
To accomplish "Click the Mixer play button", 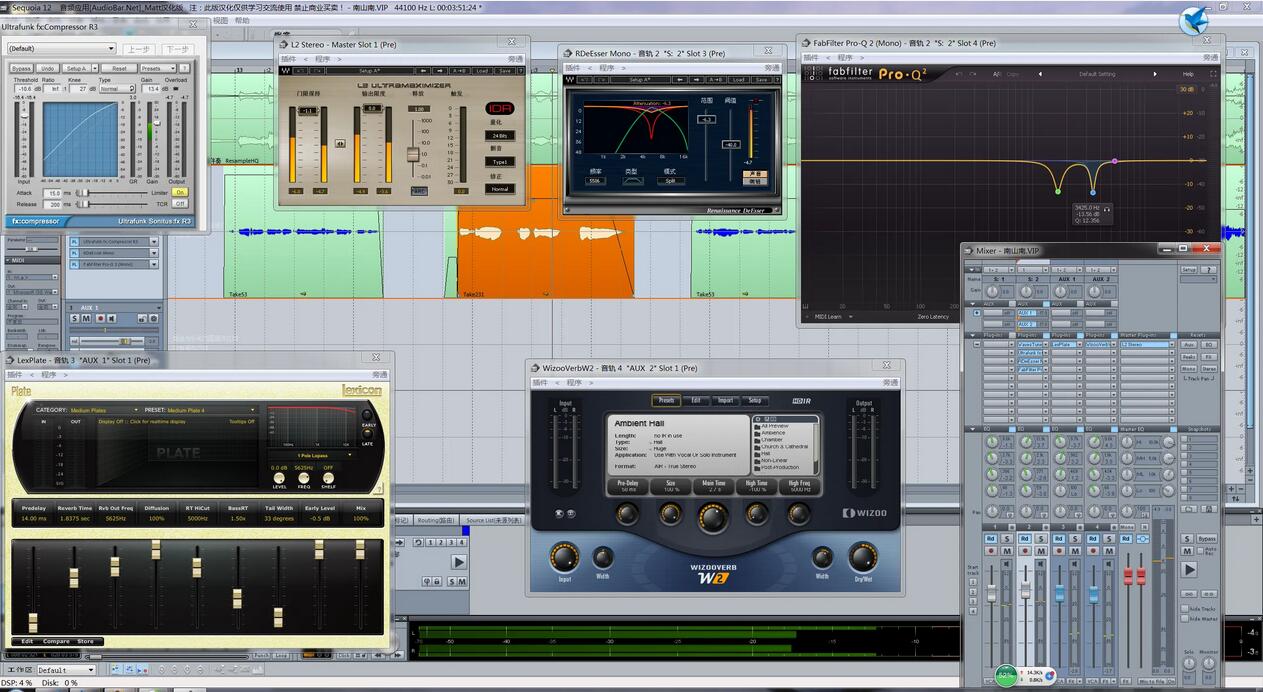I will [x=1189, y=569].
